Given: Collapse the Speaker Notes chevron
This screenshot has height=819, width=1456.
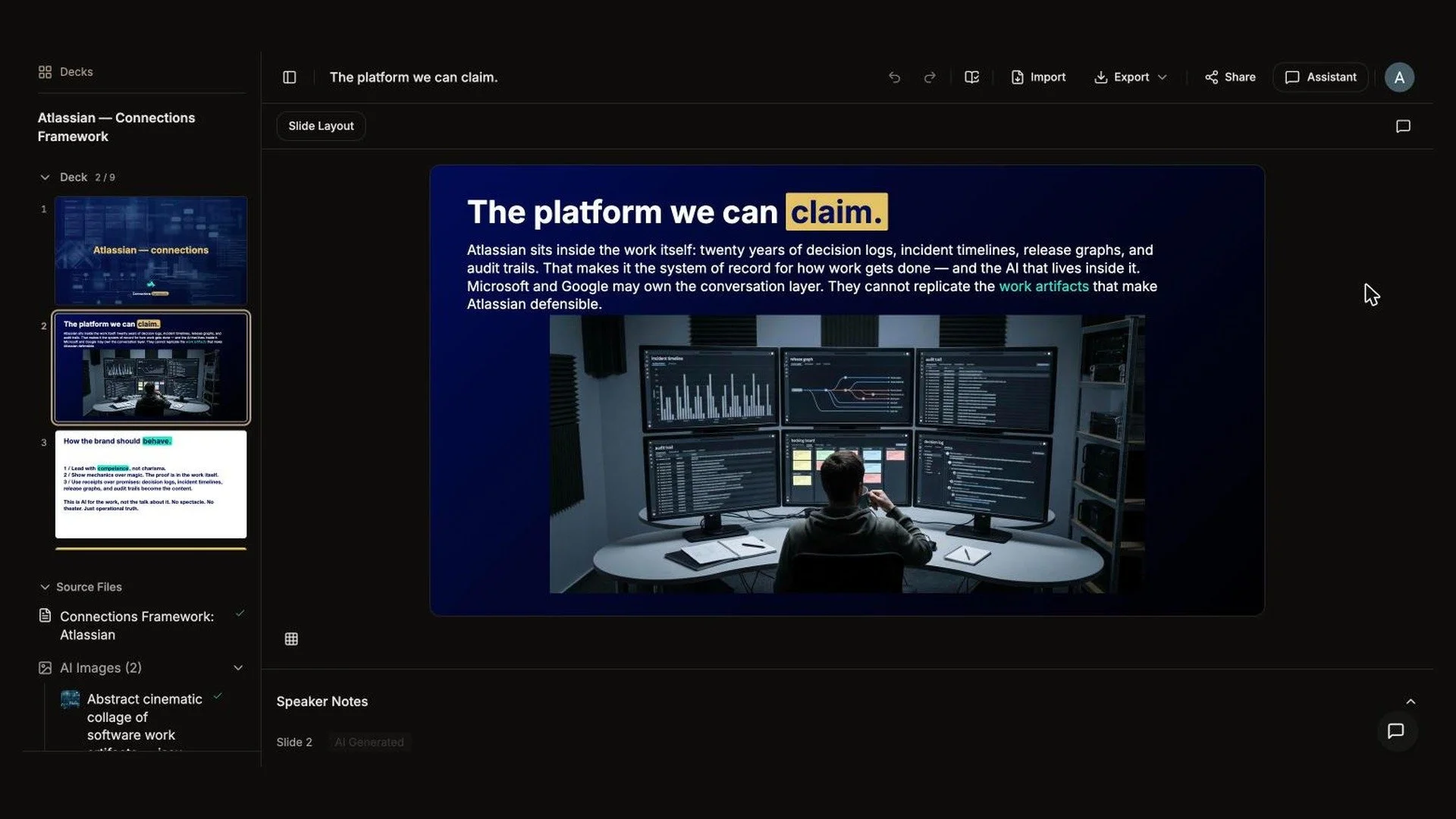Looking at the screenshot, I should pyautogui.click(x=1410, y=701).
